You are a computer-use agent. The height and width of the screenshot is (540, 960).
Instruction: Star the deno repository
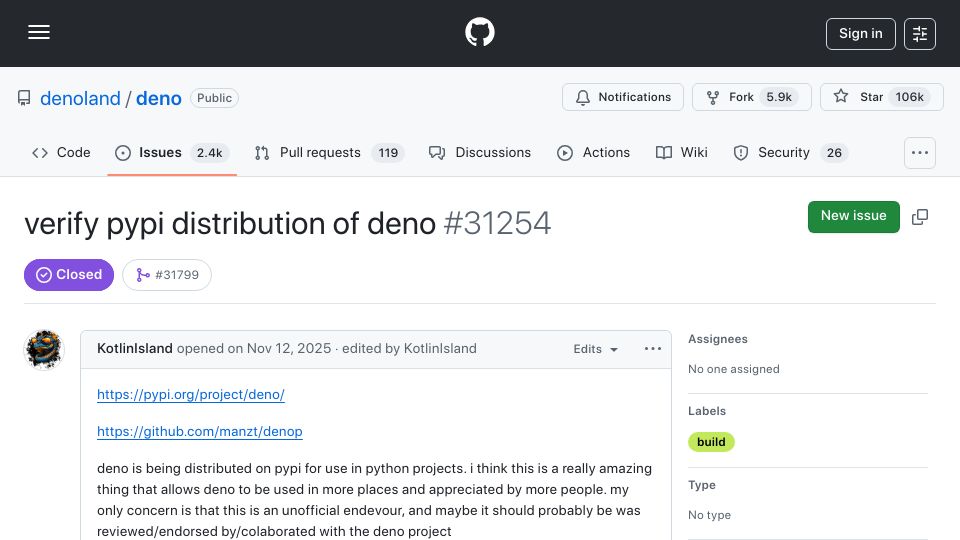tap(881, 97)
